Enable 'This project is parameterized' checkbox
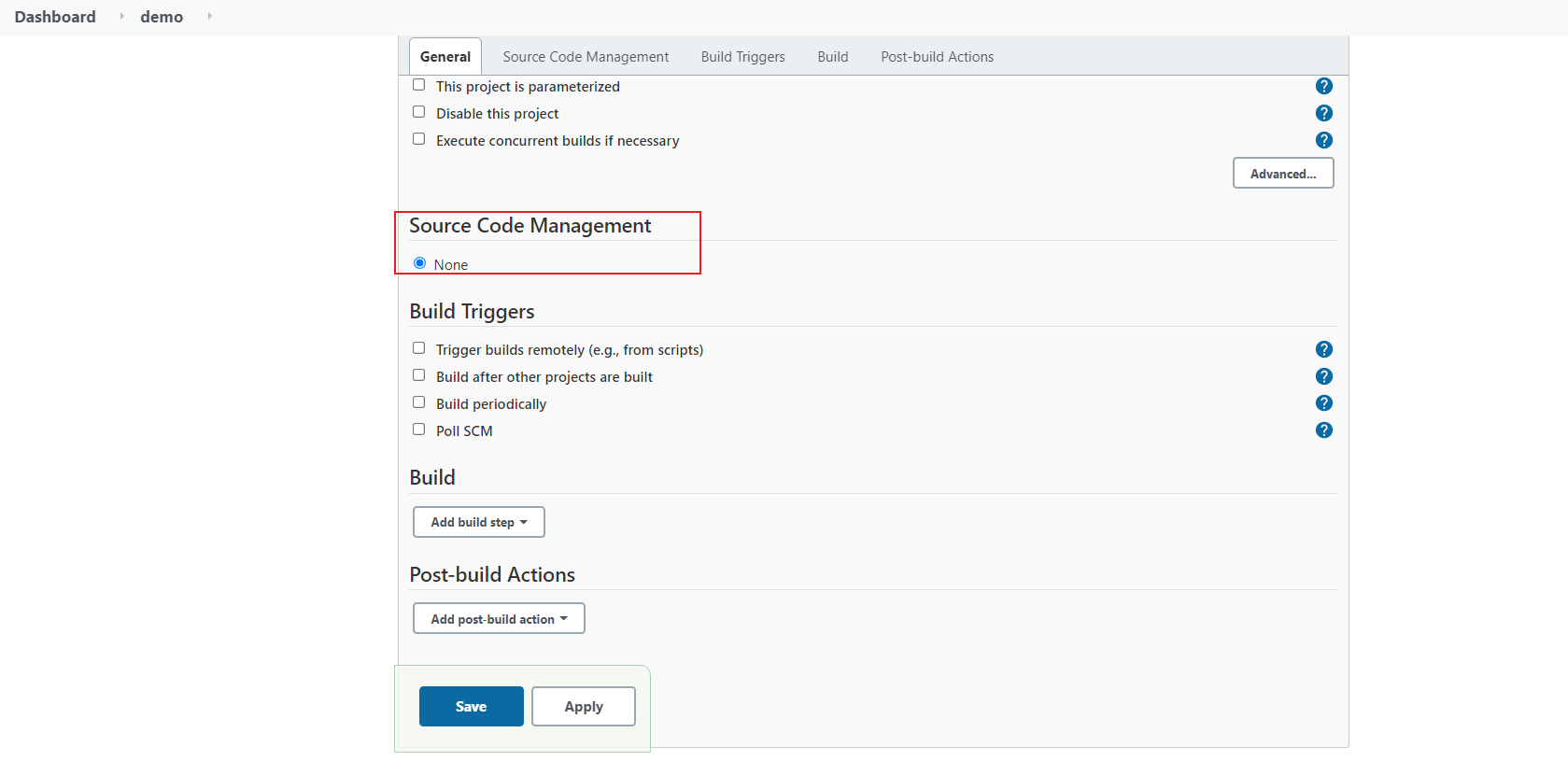 [419, 85]
